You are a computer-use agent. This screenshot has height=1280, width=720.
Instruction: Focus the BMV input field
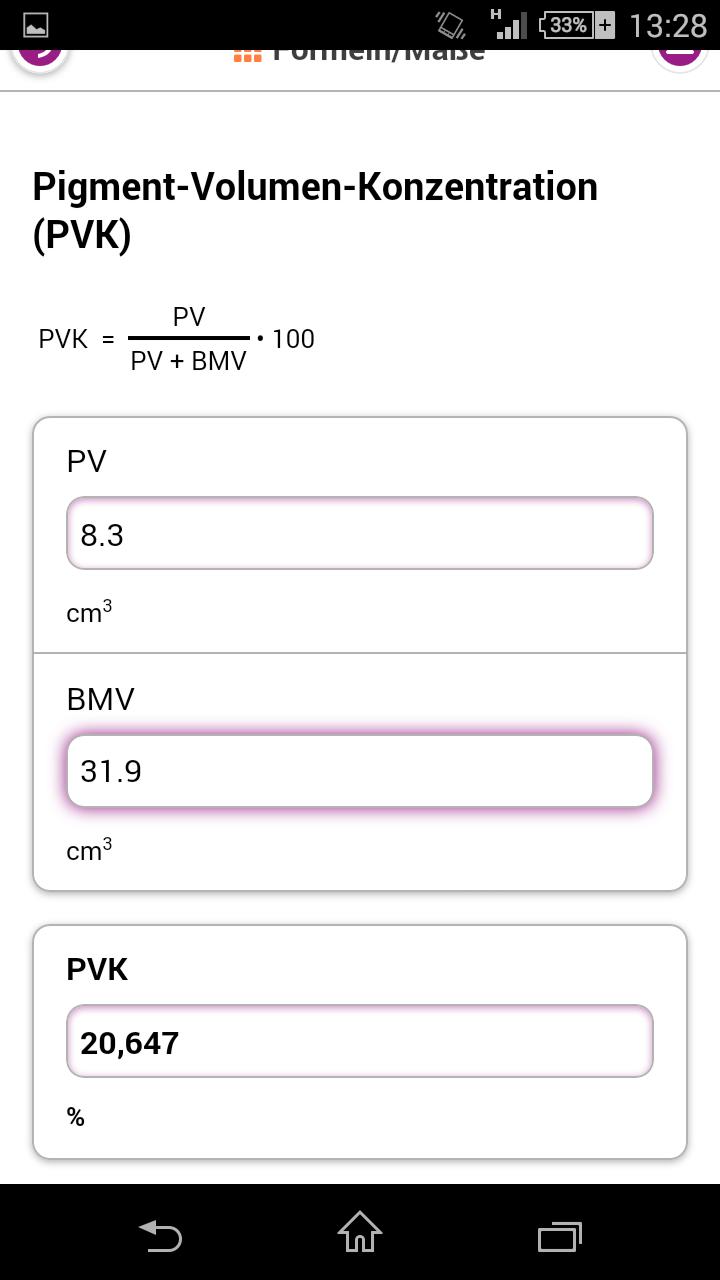360,771
